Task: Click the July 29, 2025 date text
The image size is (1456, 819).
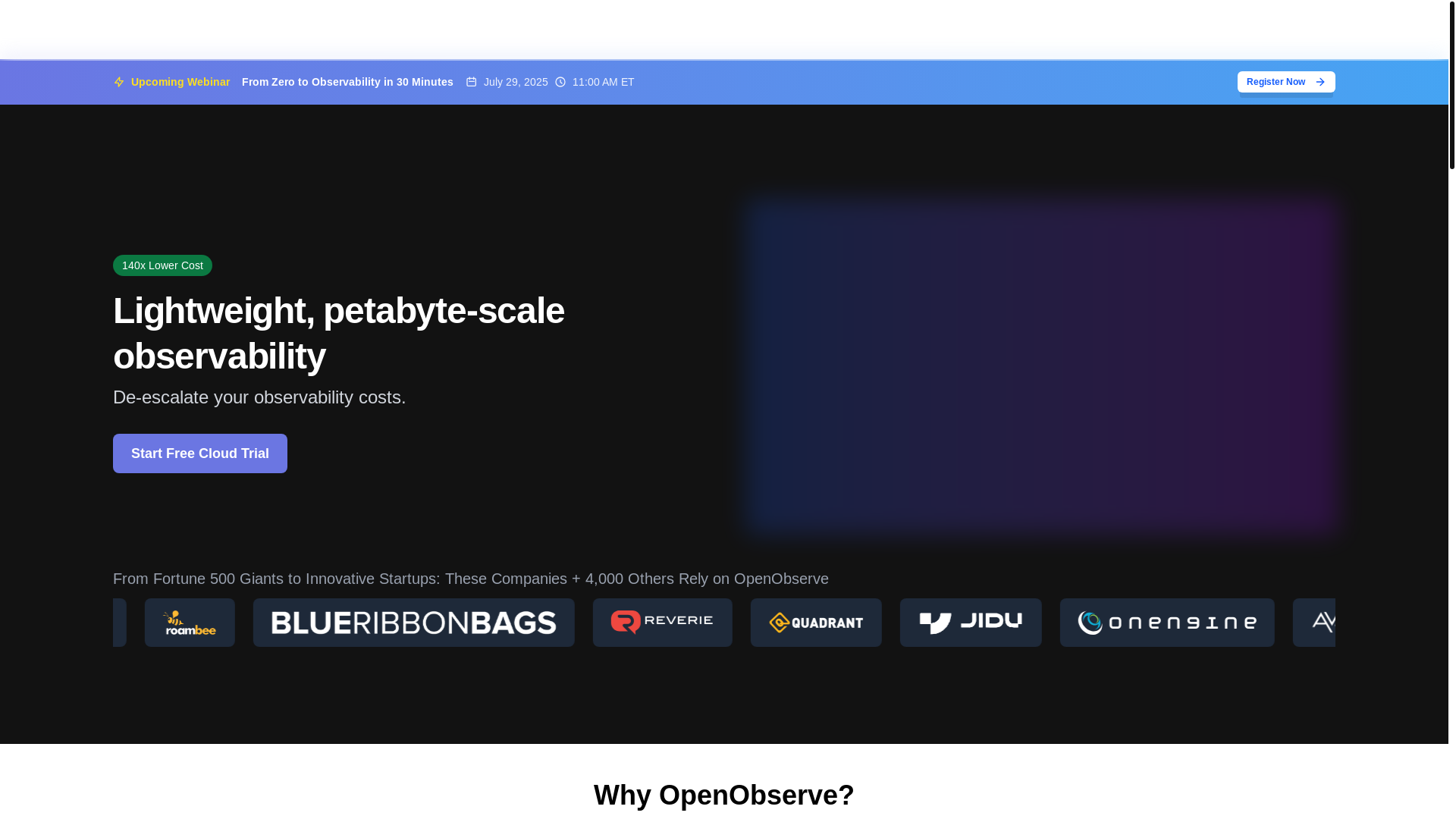Action: tap(516, 82)
